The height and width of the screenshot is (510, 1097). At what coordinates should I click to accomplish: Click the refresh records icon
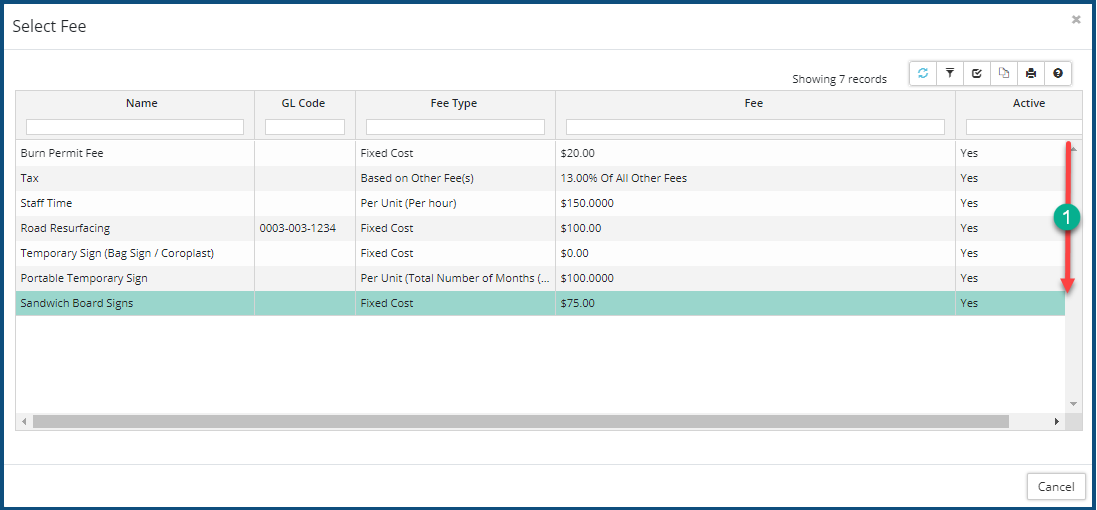tap(923, 73)
